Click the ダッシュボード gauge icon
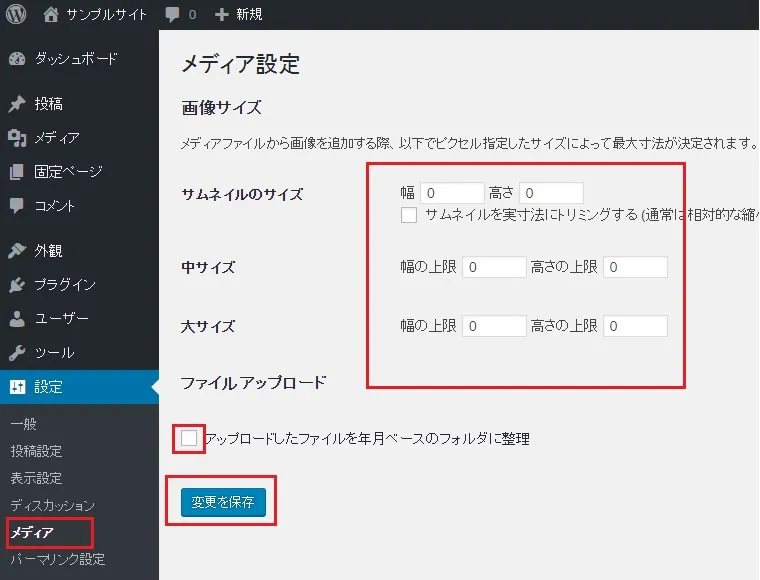Viewport: 760px width, 580px height. coord(16,58)
